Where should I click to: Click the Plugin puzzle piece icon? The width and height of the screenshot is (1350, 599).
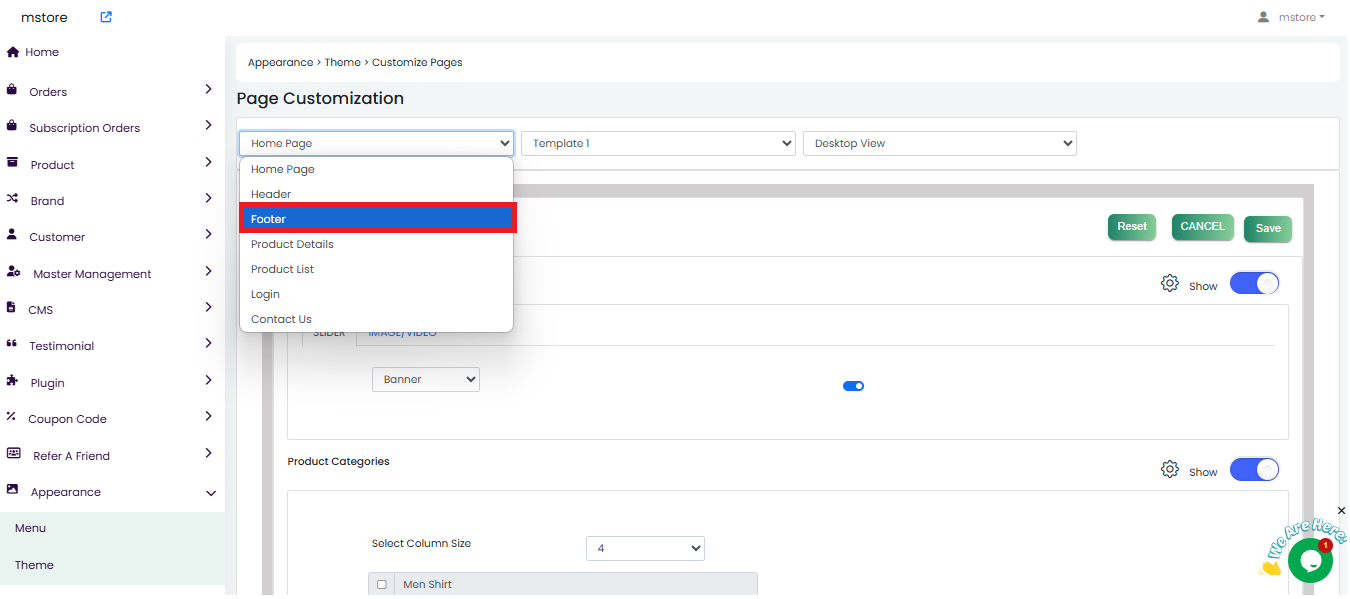(12, 381)
